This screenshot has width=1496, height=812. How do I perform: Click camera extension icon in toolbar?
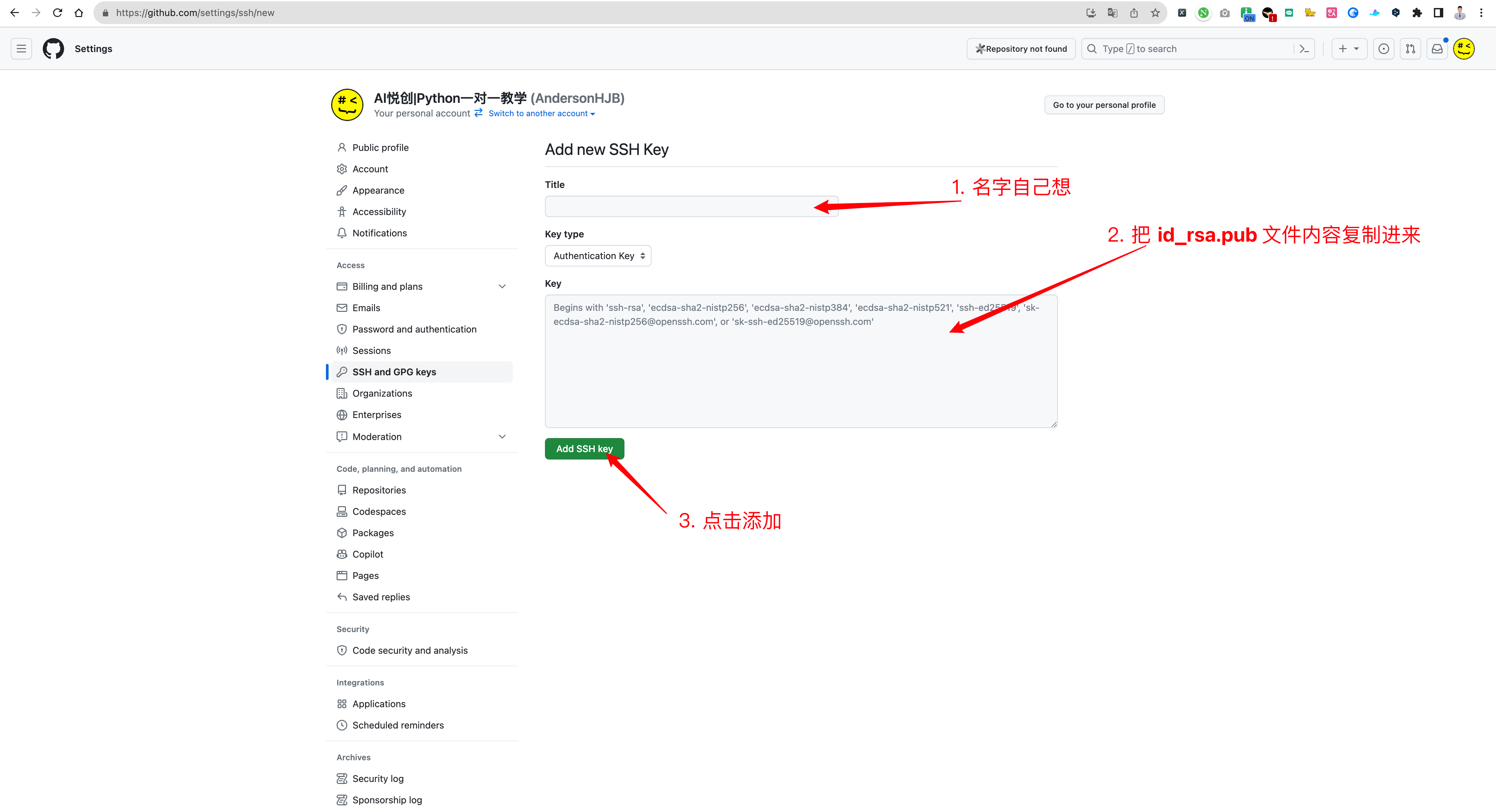[x=1225, y=13]
